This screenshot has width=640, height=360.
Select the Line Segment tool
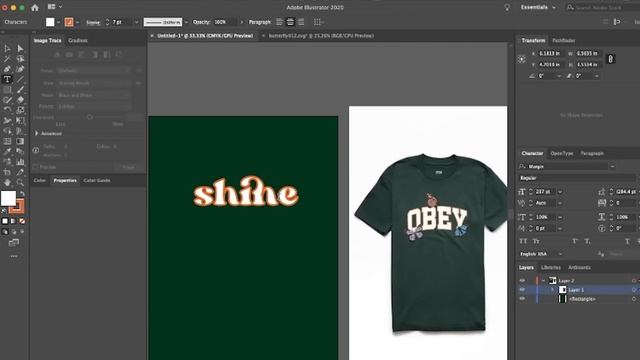pos(20,79)
